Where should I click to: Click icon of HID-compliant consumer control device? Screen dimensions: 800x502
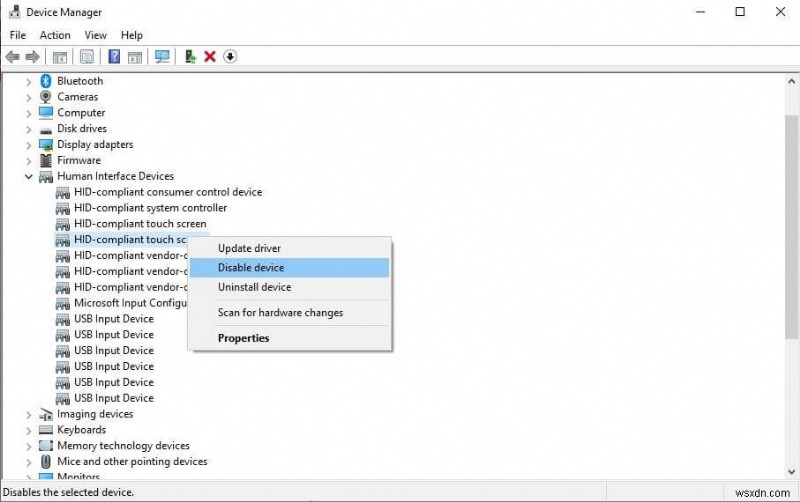coord(63,193)
